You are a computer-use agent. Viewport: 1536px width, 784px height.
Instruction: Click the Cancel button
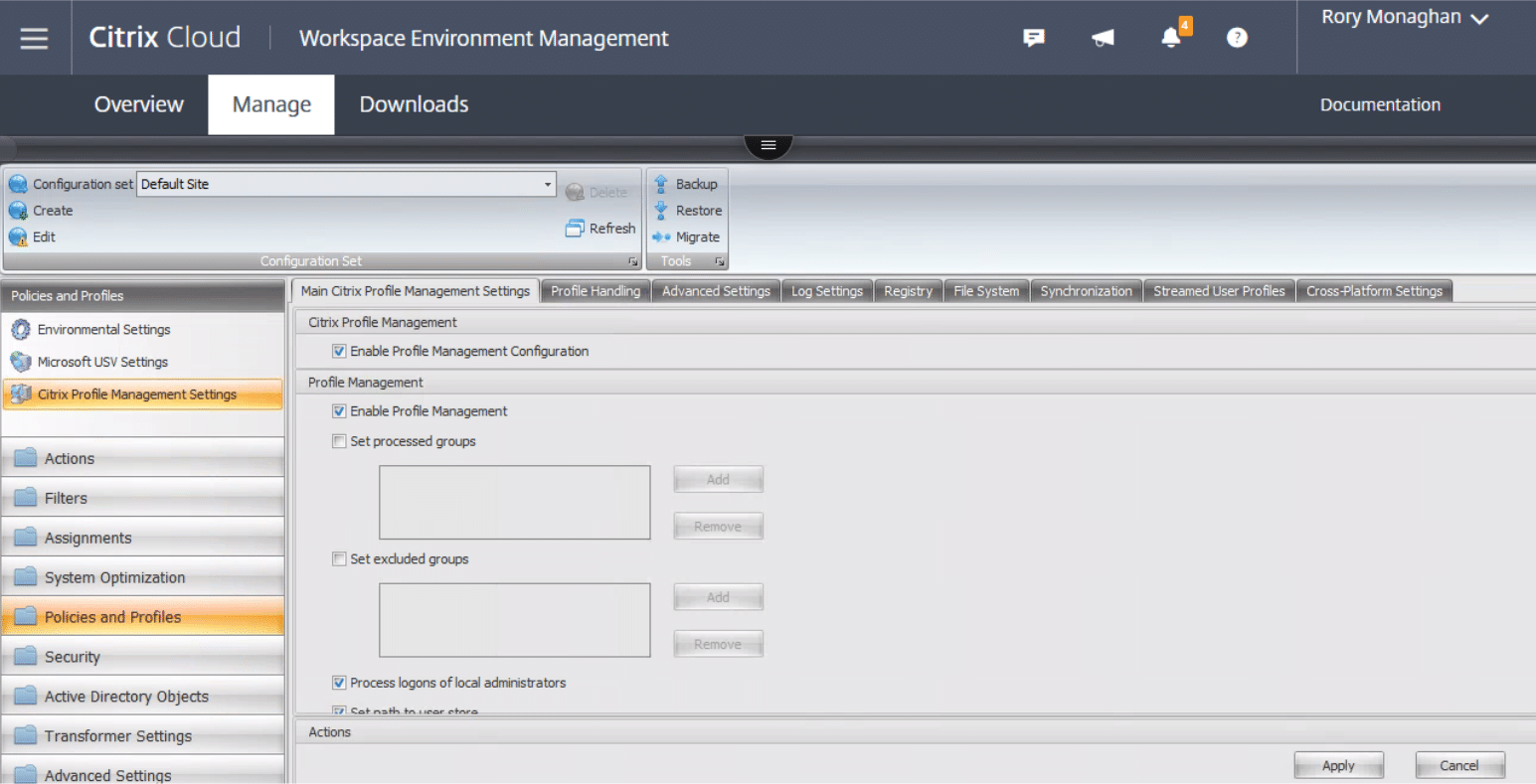coord(1459,765)
